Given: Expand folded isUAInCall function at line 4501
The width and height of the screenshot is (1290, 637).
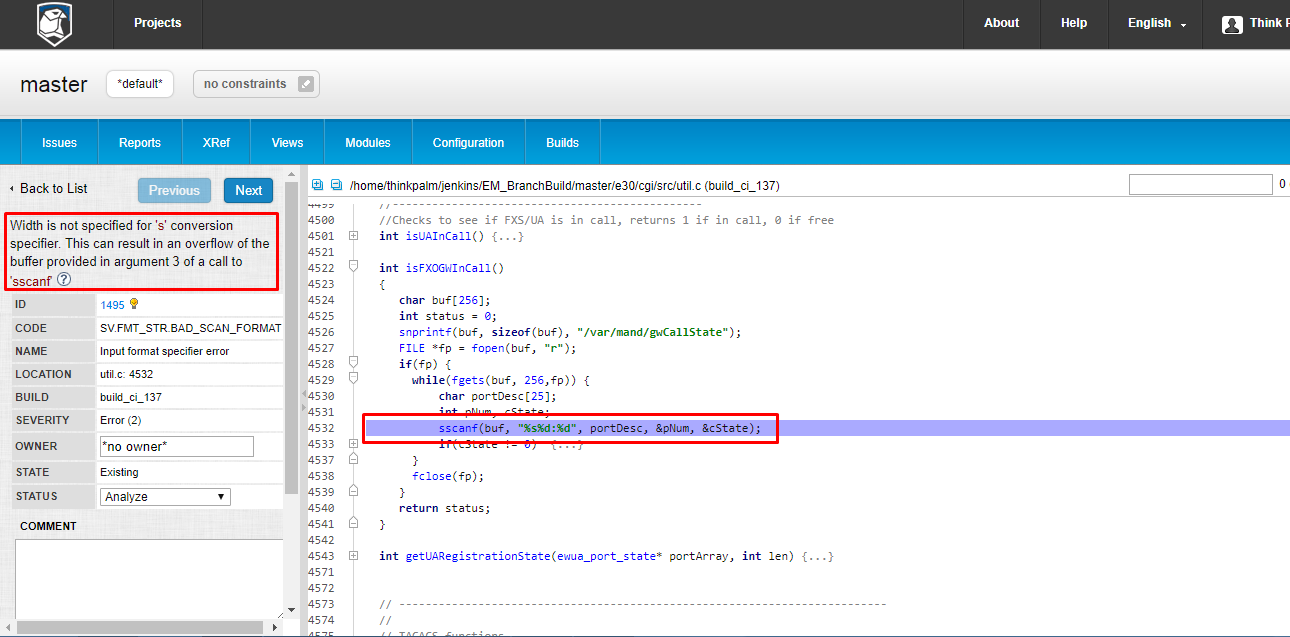Looking at the screenshot, I should 353,236.
